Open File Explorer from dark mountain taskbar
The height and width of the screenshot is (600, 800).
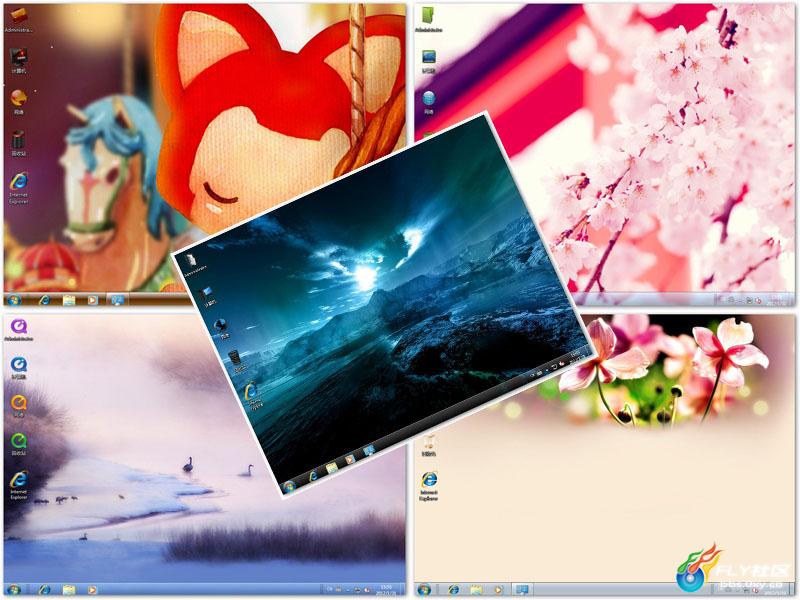click(332, 468)
